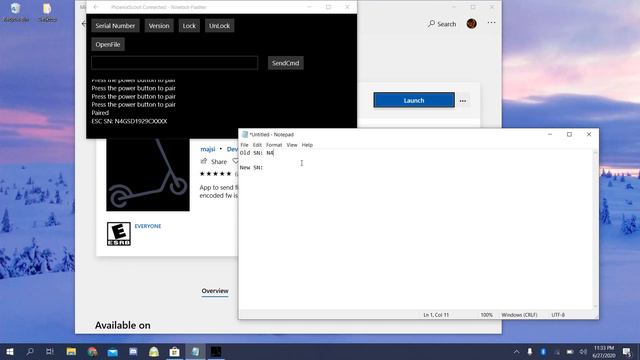Show hidden system tray icons
Image resolution: width=640 pixels, height=360 pixels.
(x=516, y=352)
